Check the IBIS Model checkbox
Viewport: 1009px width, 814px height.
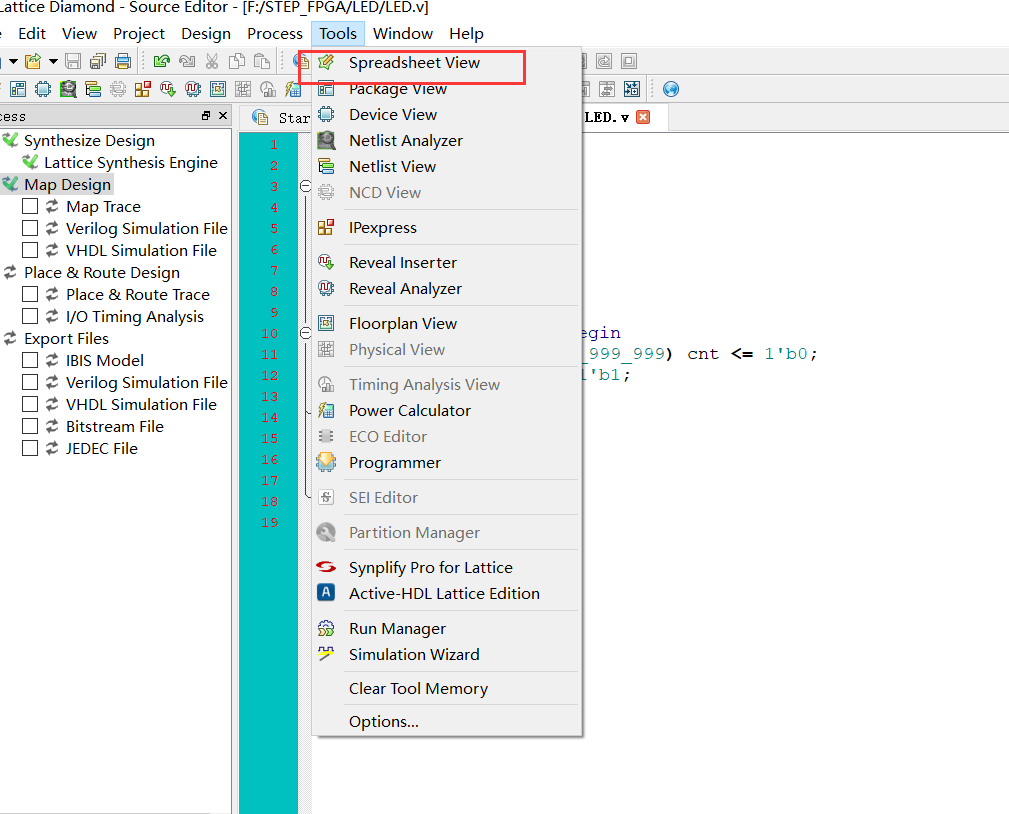tap(30, 360)
